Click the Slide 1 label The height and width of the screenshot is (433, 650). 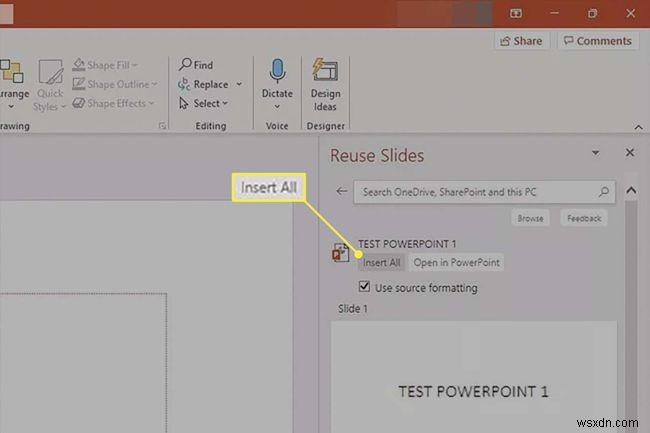[352, 309]
